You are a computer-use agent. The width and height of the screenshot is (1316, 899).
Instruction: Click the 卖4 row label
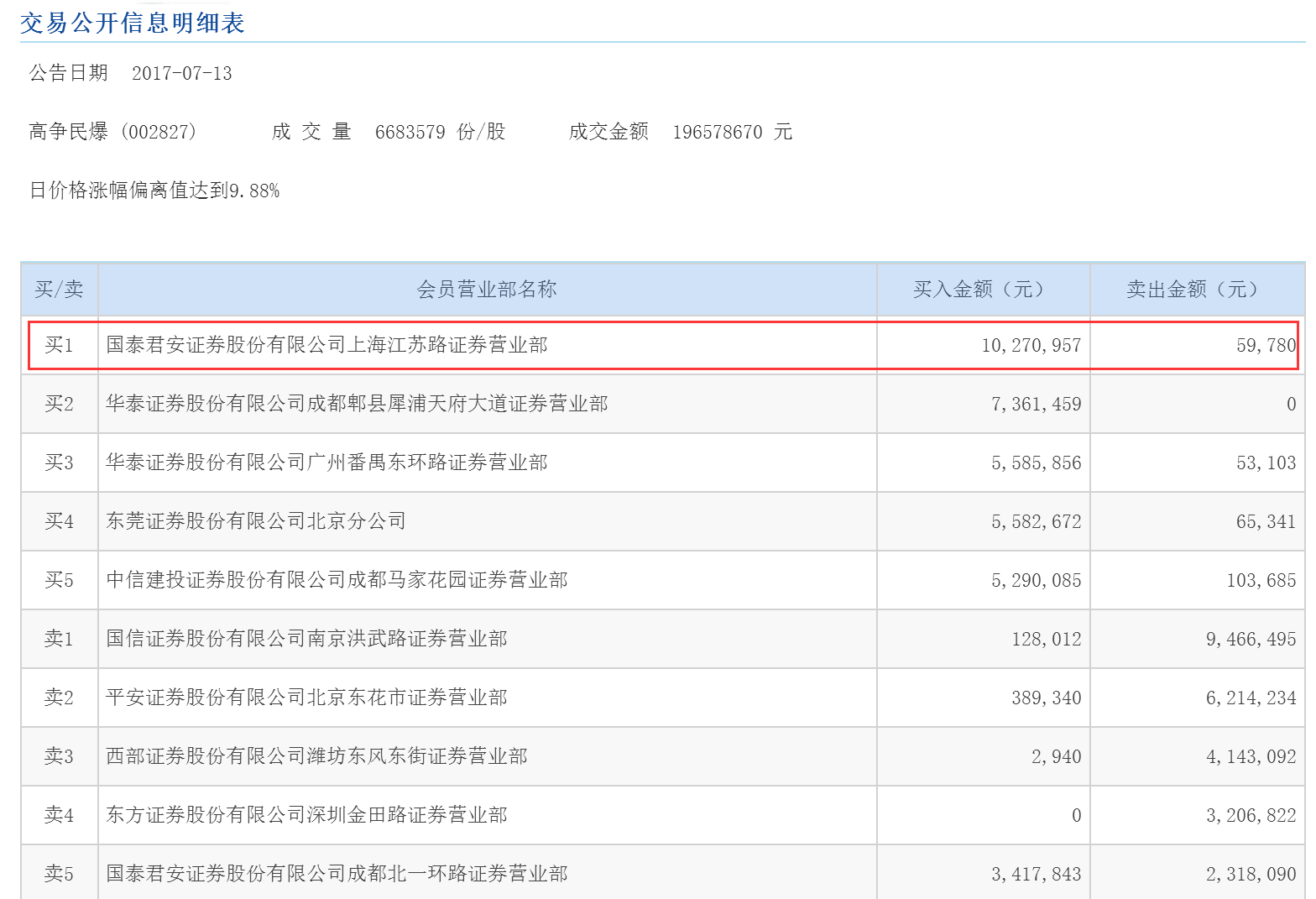(x=60, y=815)
